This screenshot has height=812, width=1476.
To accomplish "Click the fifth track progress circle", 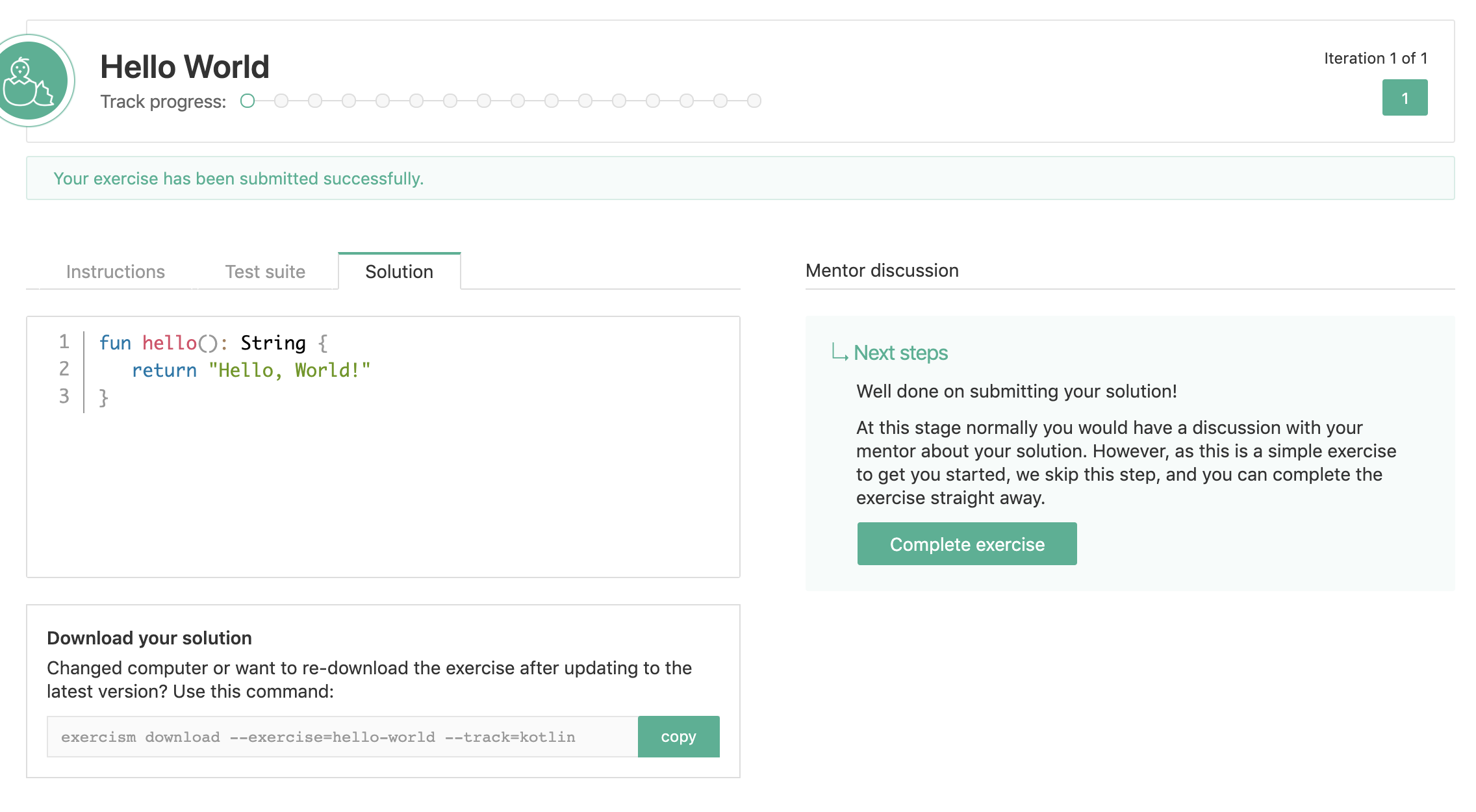I will pos(383,101).
